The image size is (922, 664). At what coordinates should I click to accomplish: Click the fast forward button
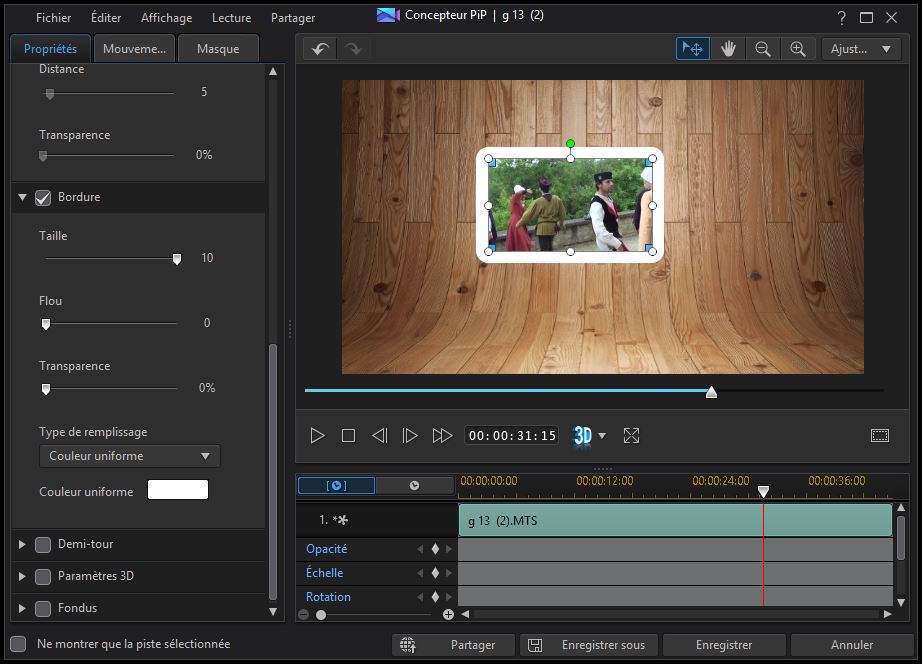[442, 436]
